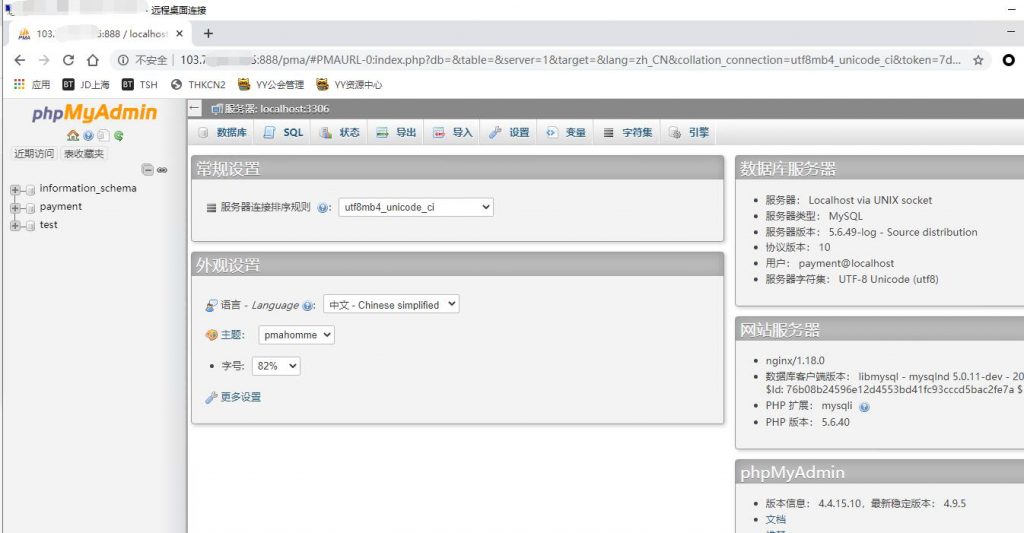Open the 变量 variables tab
The image size is (1024, 533).
[x=566, y=133]
